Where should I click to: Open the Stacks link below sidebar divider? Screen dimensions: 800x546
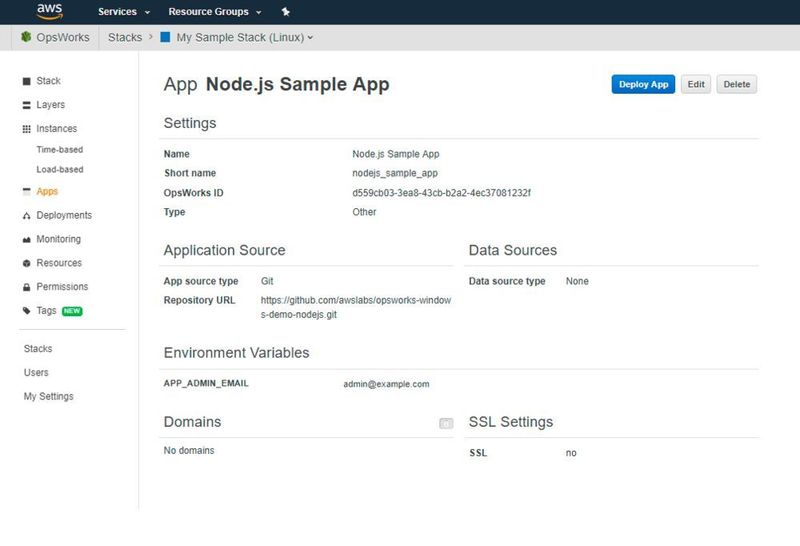point(38,349)
